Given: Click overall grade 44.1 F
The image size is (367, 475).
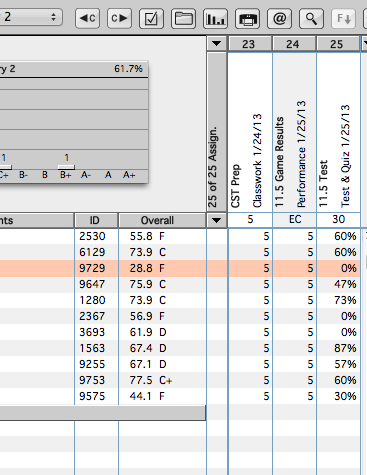Looking at the screenshot, I should 147,396.
